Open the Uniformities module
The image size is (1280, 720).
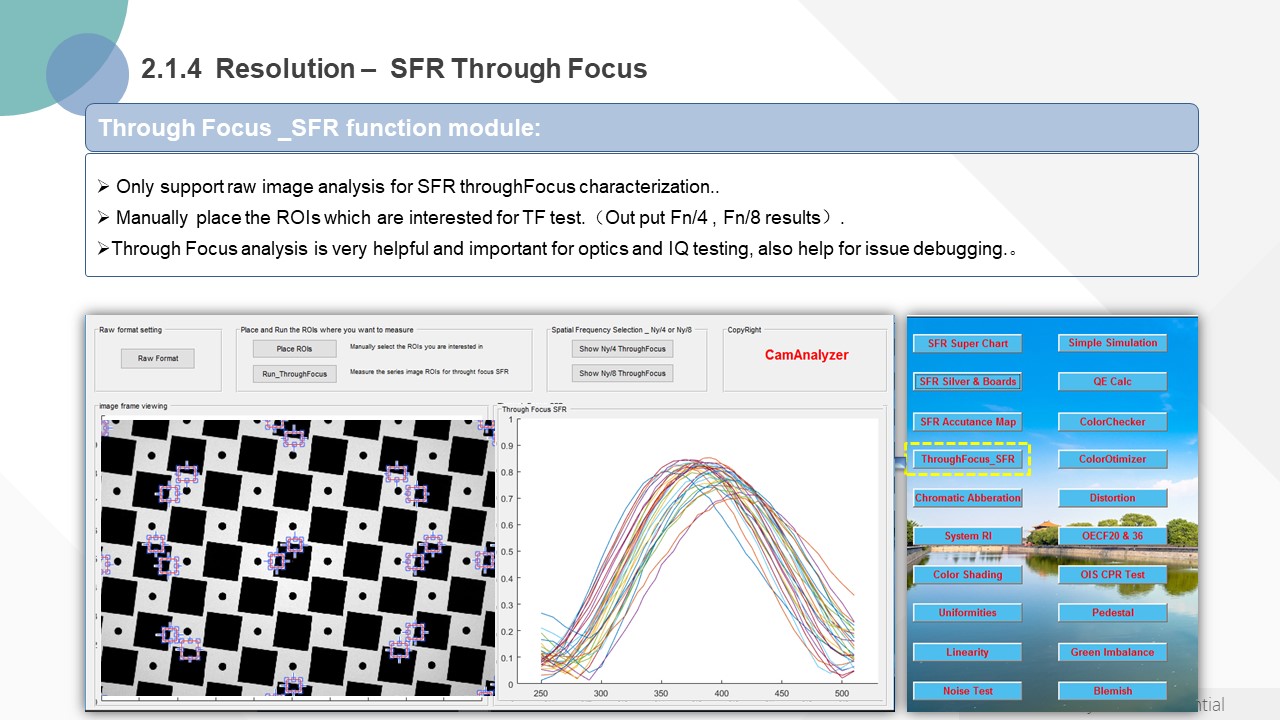[x=967, y=612]
